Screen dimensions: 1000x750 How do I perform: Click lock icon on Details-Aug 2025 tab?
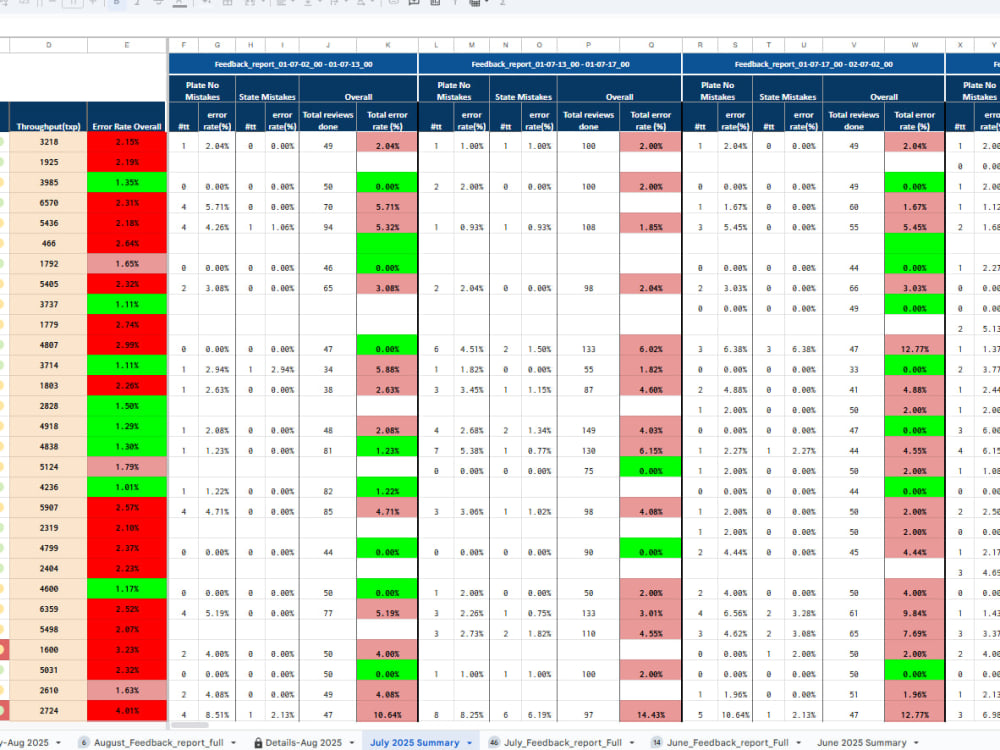coord(258,742)
